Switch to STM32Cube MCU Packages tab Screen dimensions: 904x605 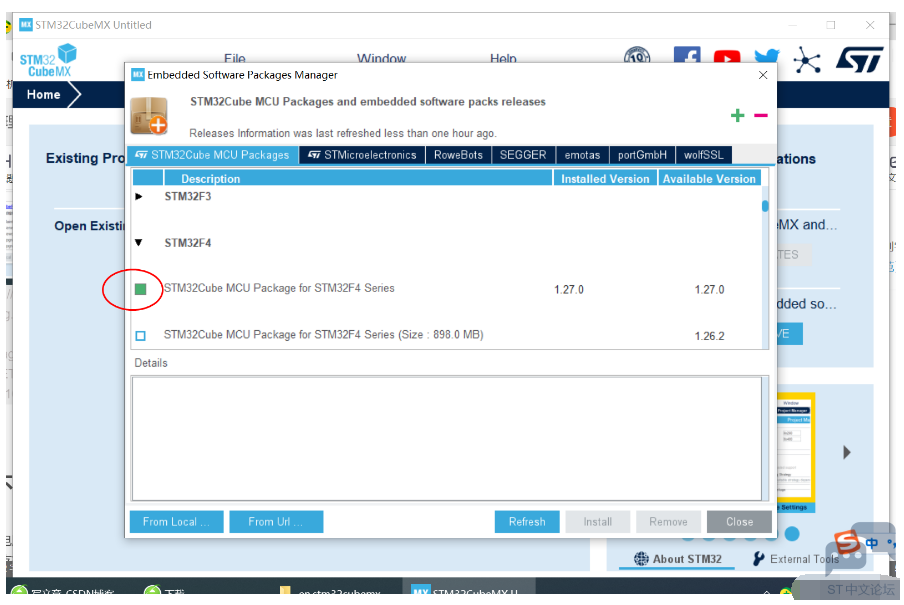pos(213,155)
